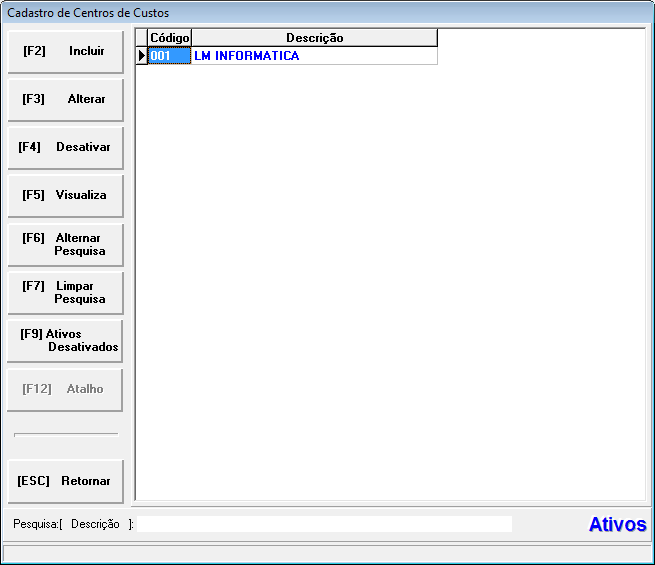Click the [F12] Atalho button
Viewport: 655px width, 565px height.
(x=65, y=389)
